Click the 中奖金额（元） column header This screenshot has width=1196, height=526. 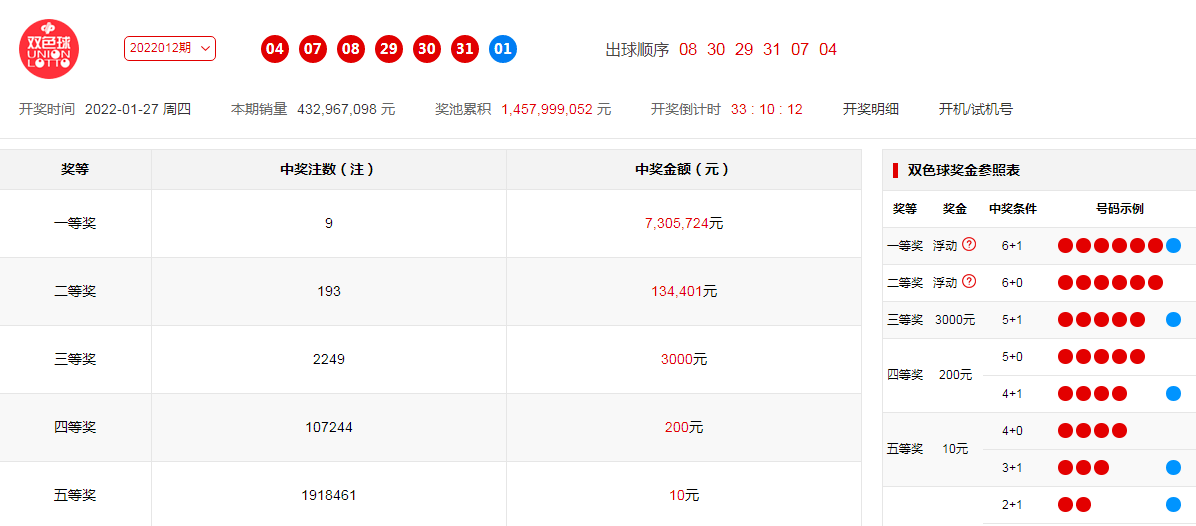683,169
